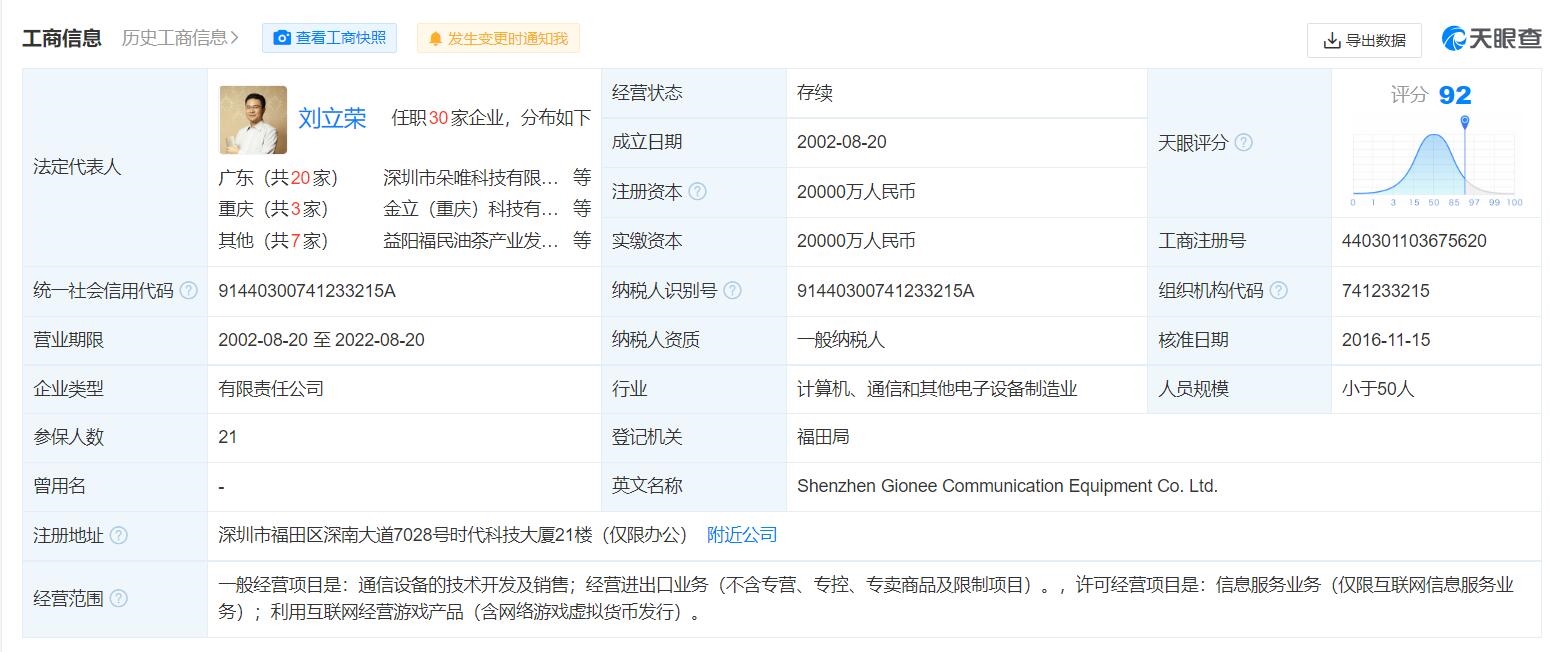Click the 参保人数 label

(68, 437)
